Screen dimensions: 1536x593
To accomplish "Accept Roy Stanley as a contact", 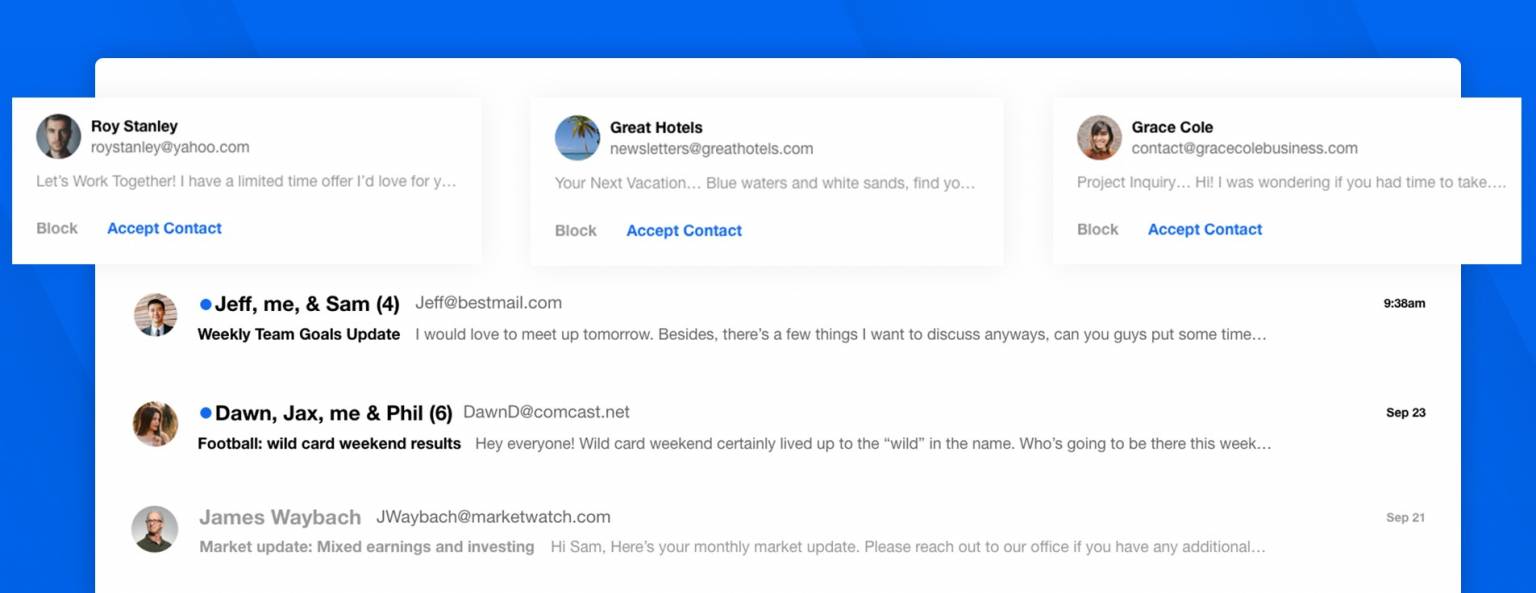I will point(164,228).
